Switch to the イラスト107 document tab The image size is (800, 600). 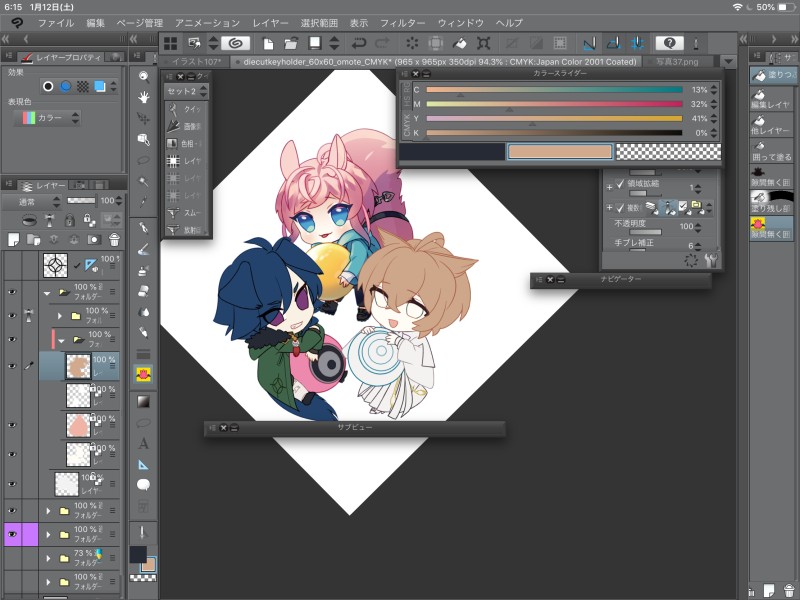click(x=195, y=62)
